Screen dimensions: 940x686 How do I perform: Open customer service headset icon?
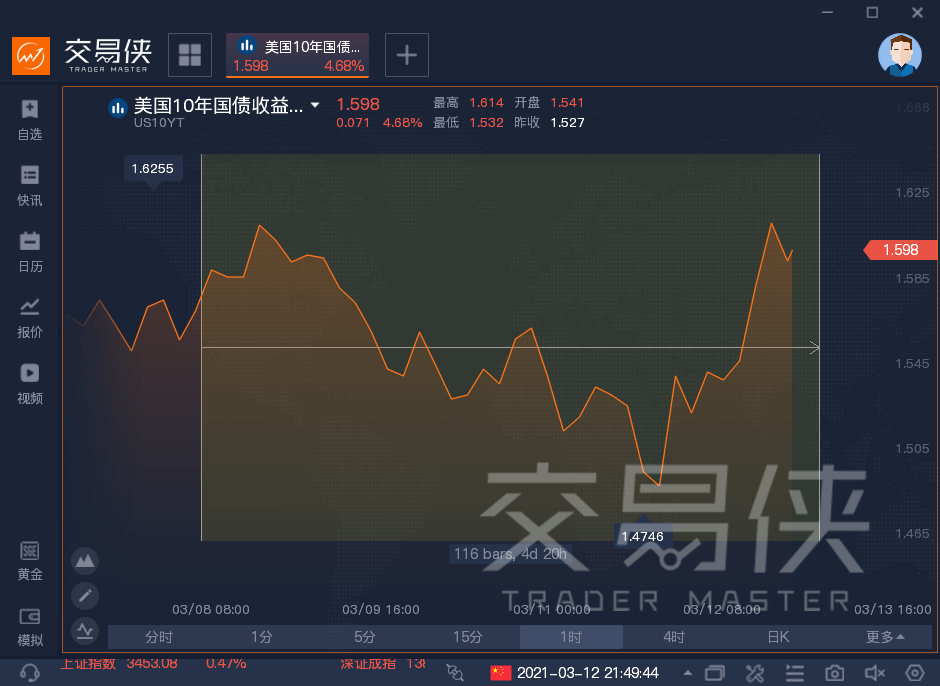pyautogui.click(x=29, y=672)
